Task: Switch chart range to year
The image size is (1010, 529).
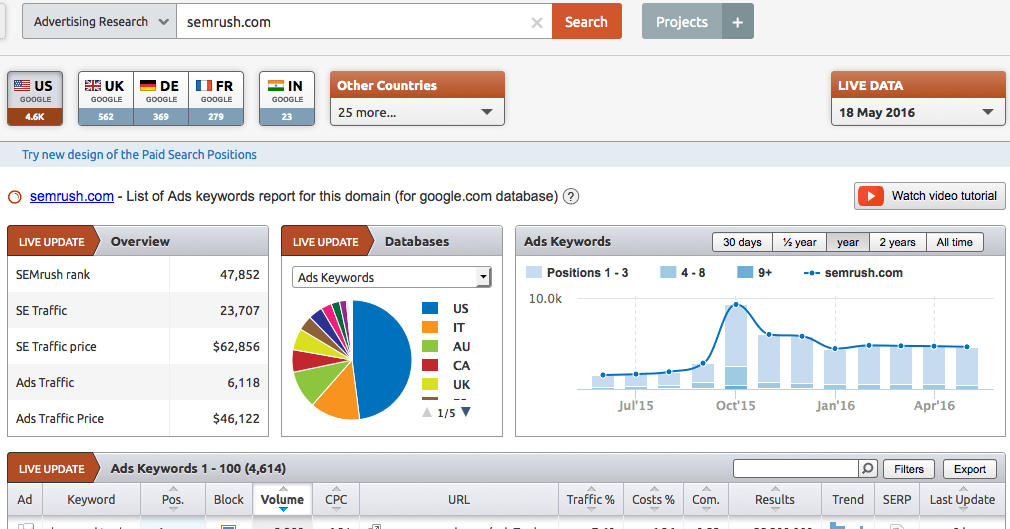Action: click(848, 242)
